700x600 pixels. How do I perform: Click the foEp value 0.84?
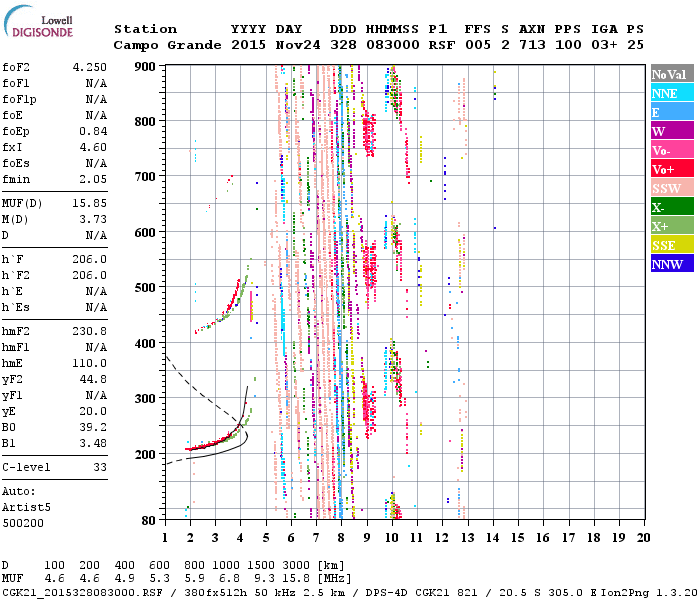[93, 131]
